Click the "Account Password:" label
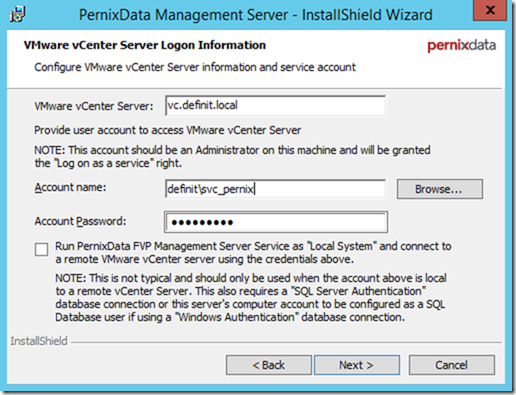516x395 pixels. 80,221
